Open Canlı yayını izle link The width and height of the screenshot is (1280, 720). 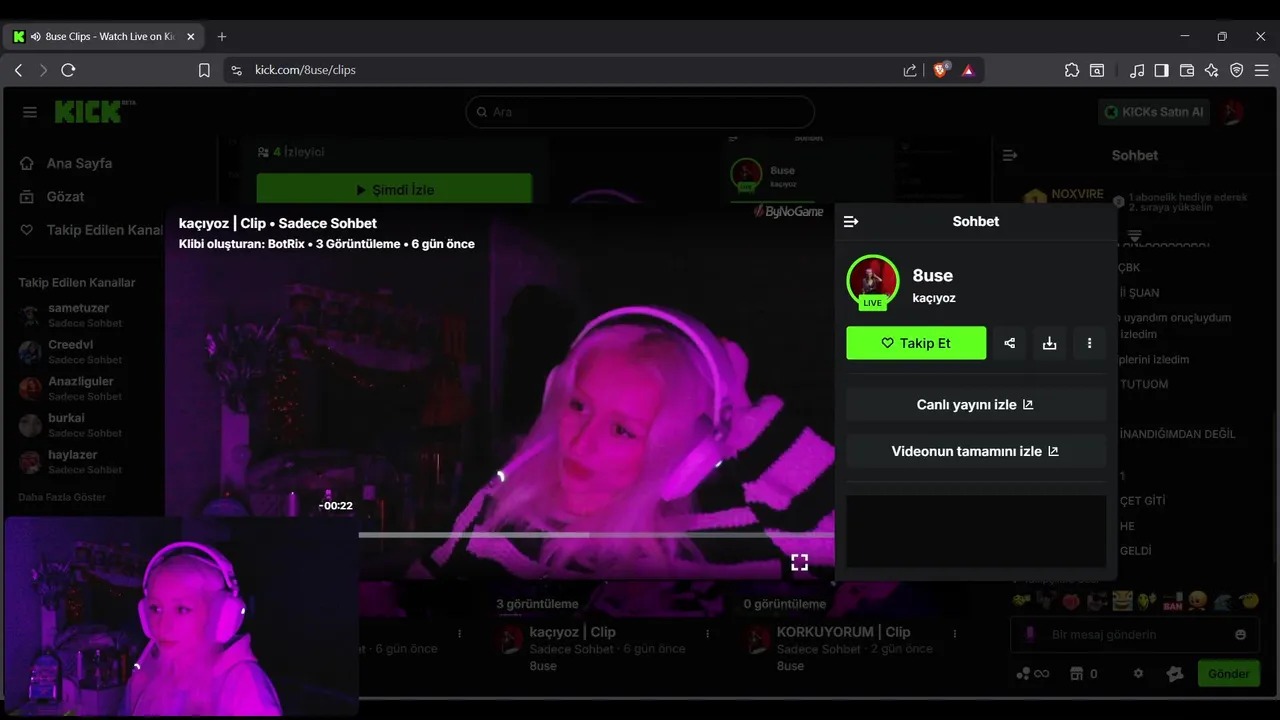pos(976,405)
